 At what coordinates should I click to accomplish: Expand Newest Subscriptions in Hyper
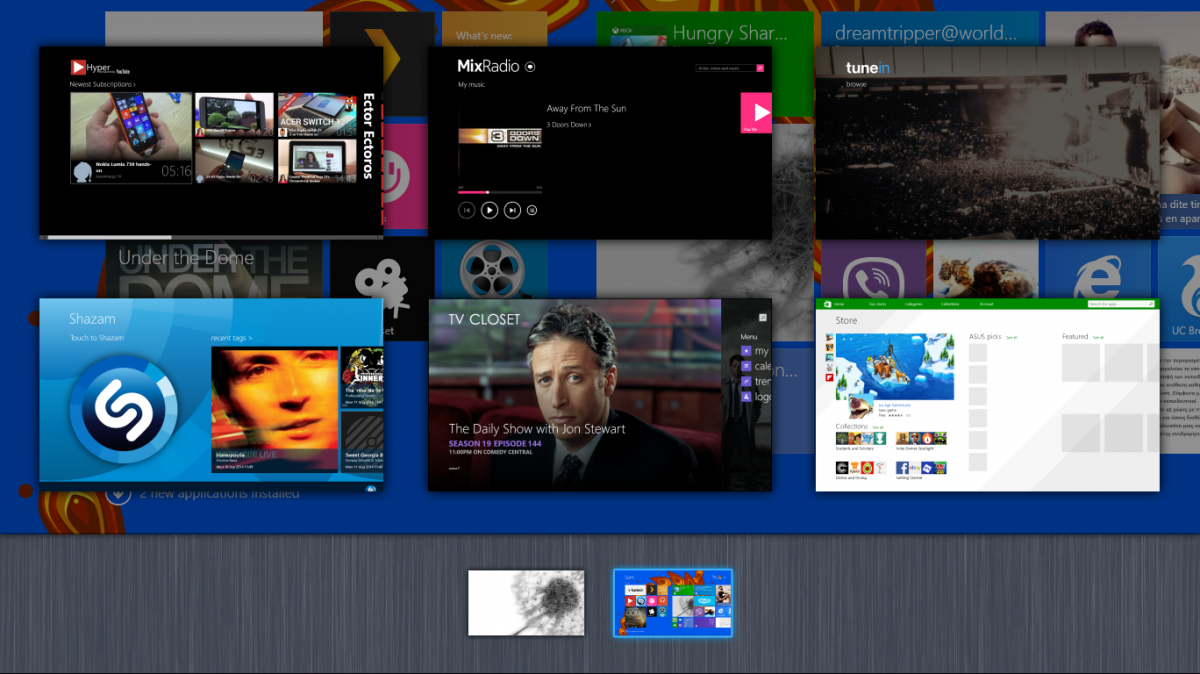click(102, 85)
